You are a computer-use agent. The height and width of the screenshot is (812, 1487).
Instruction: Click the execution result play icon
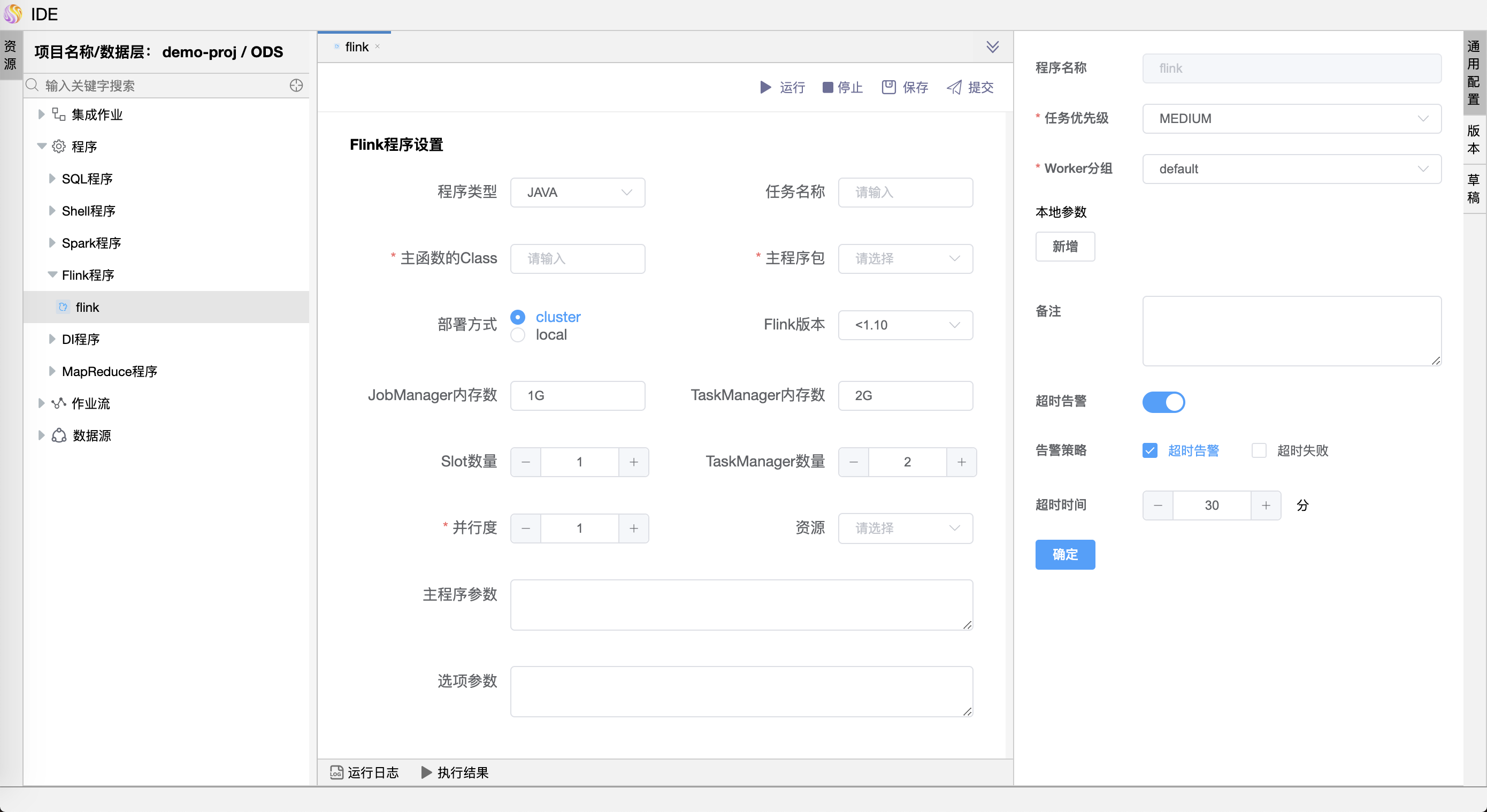tap(427, 772)
